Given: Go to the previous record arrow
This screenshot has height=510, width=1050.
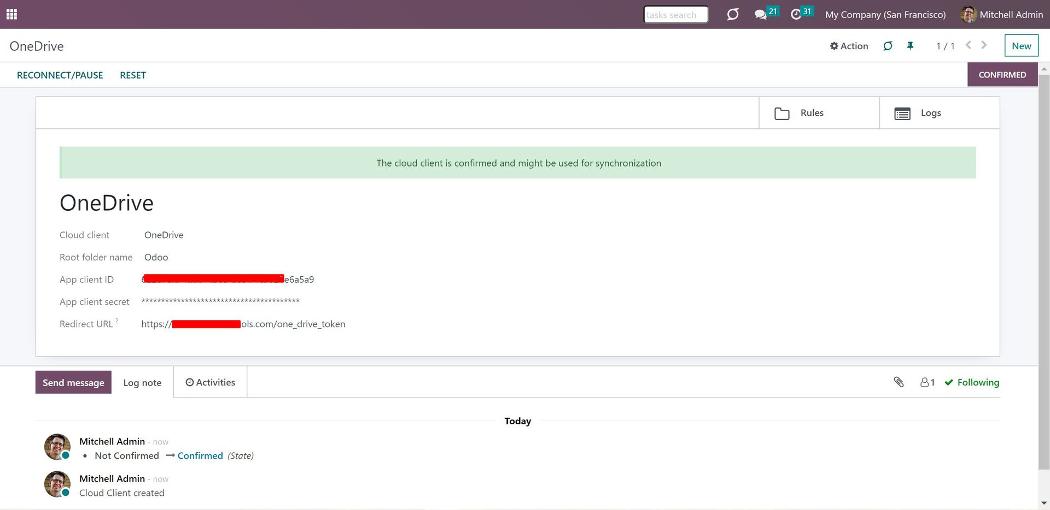Looking at the screenshot, I should pyautogui.click(x=968, y=45).
